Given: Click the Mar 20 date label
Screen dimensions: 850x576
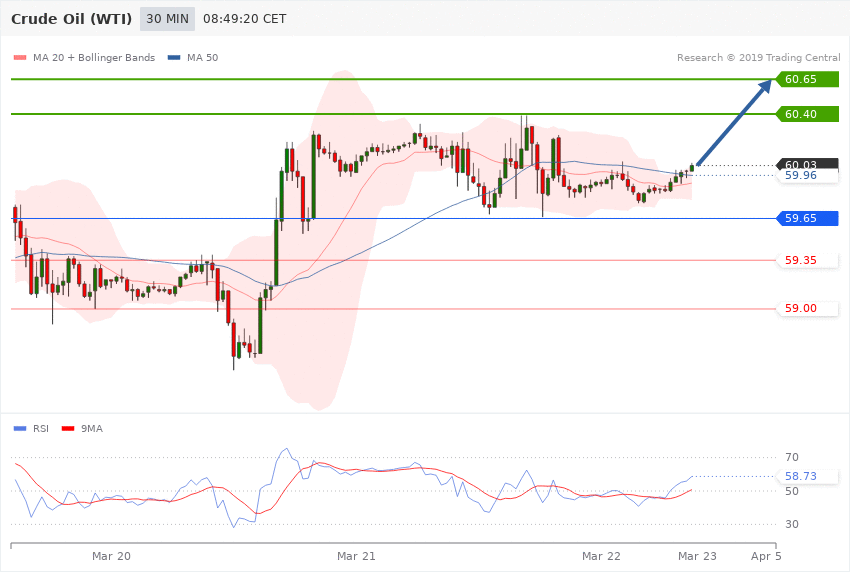Looking at the screenshot, I should coord(111,556).
